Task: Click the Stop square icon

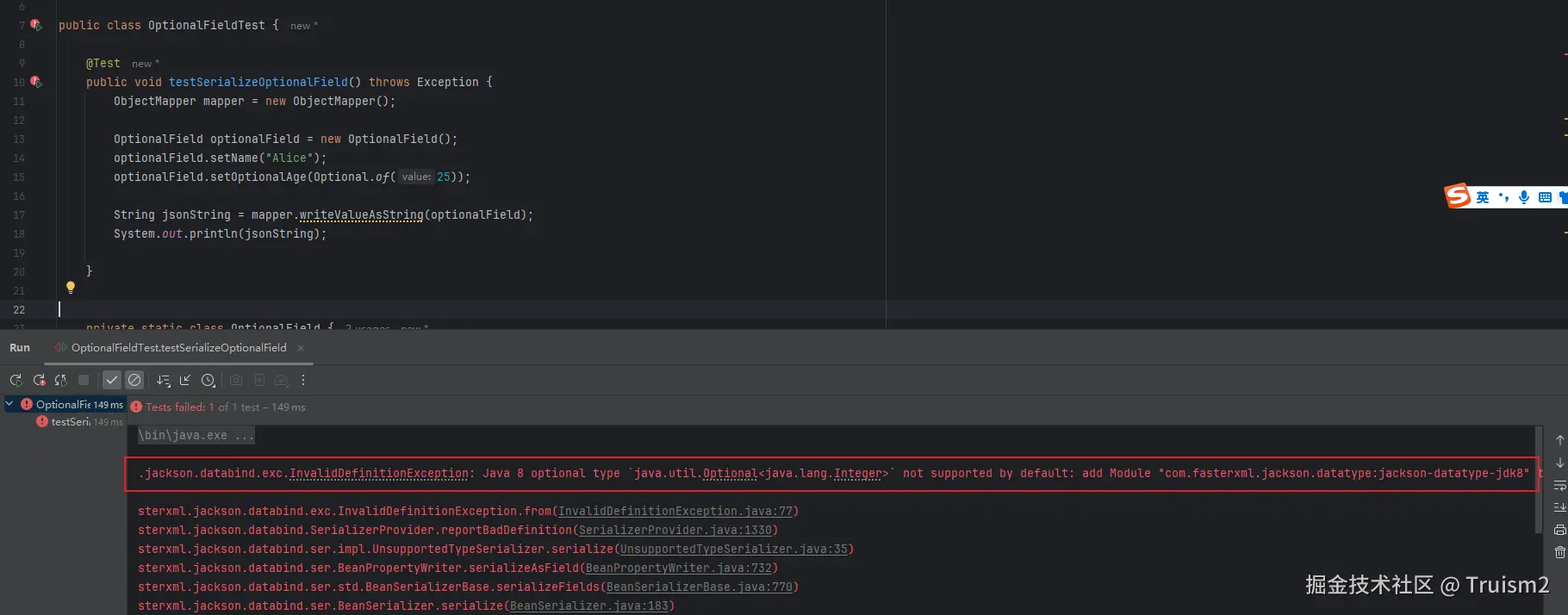Action: (84, 380)
